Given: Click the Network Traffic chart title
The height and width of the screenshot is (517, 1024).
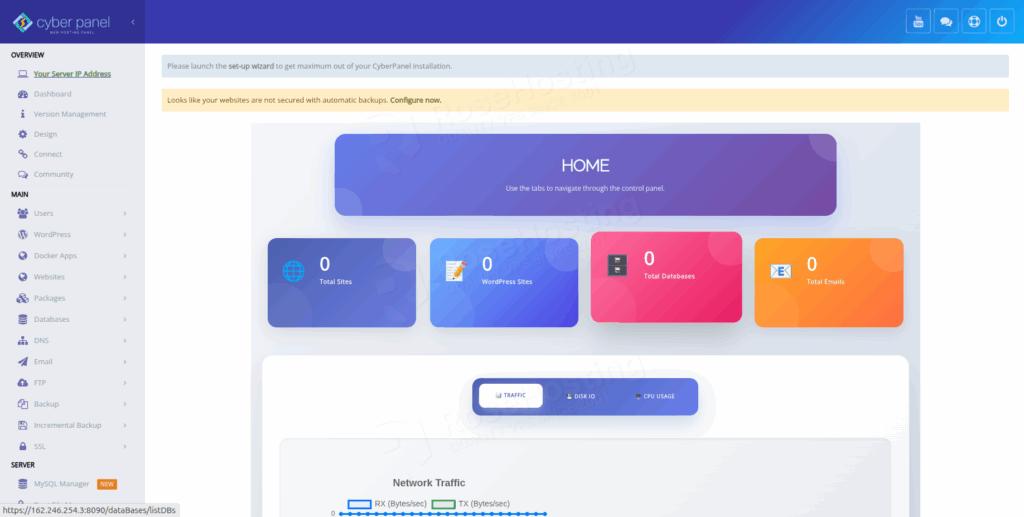Looking at the screenshot, I should pos(428,483).
